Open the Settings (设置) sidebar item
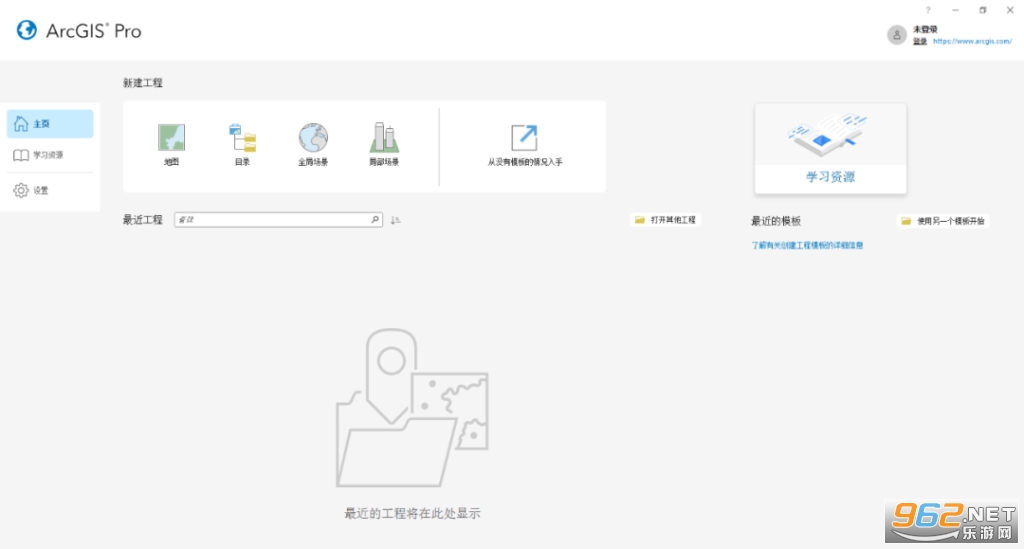 coord(50,190)
